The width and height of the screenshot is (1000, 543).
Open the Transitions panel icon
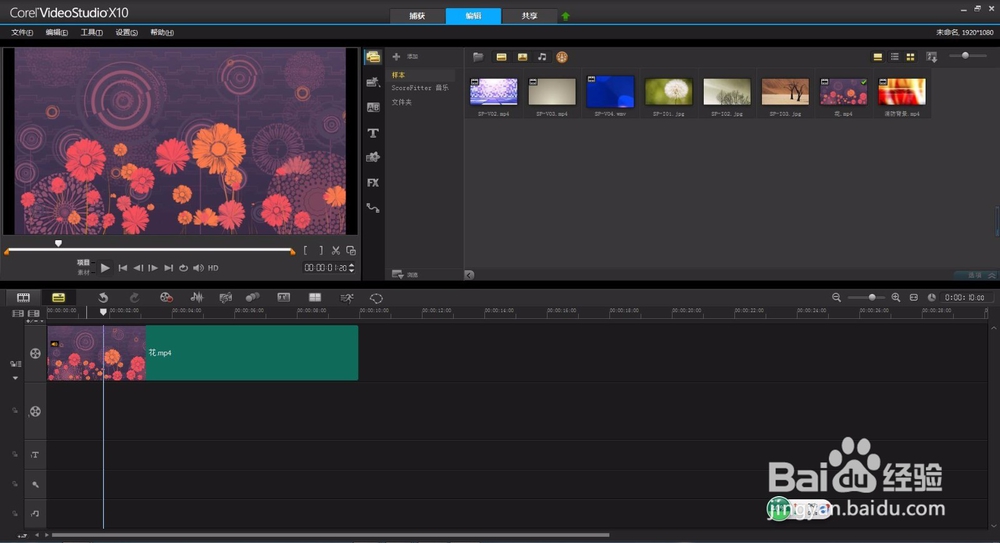[373, 107]
